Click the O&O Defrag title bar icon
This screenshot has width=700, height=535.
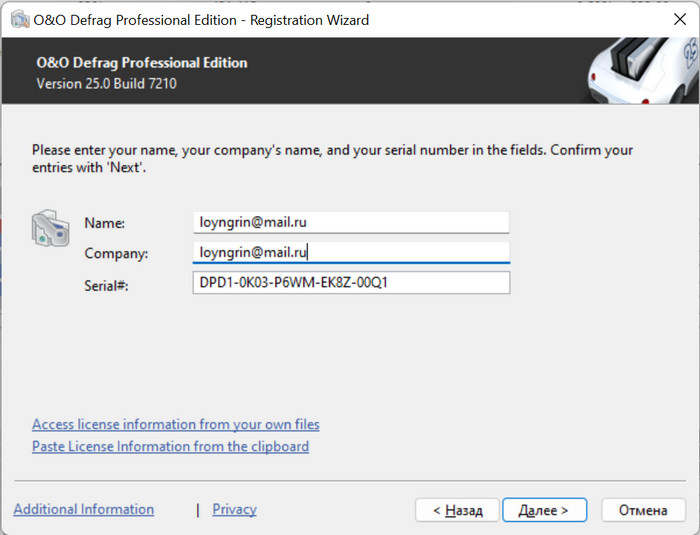tap(18, 20)
